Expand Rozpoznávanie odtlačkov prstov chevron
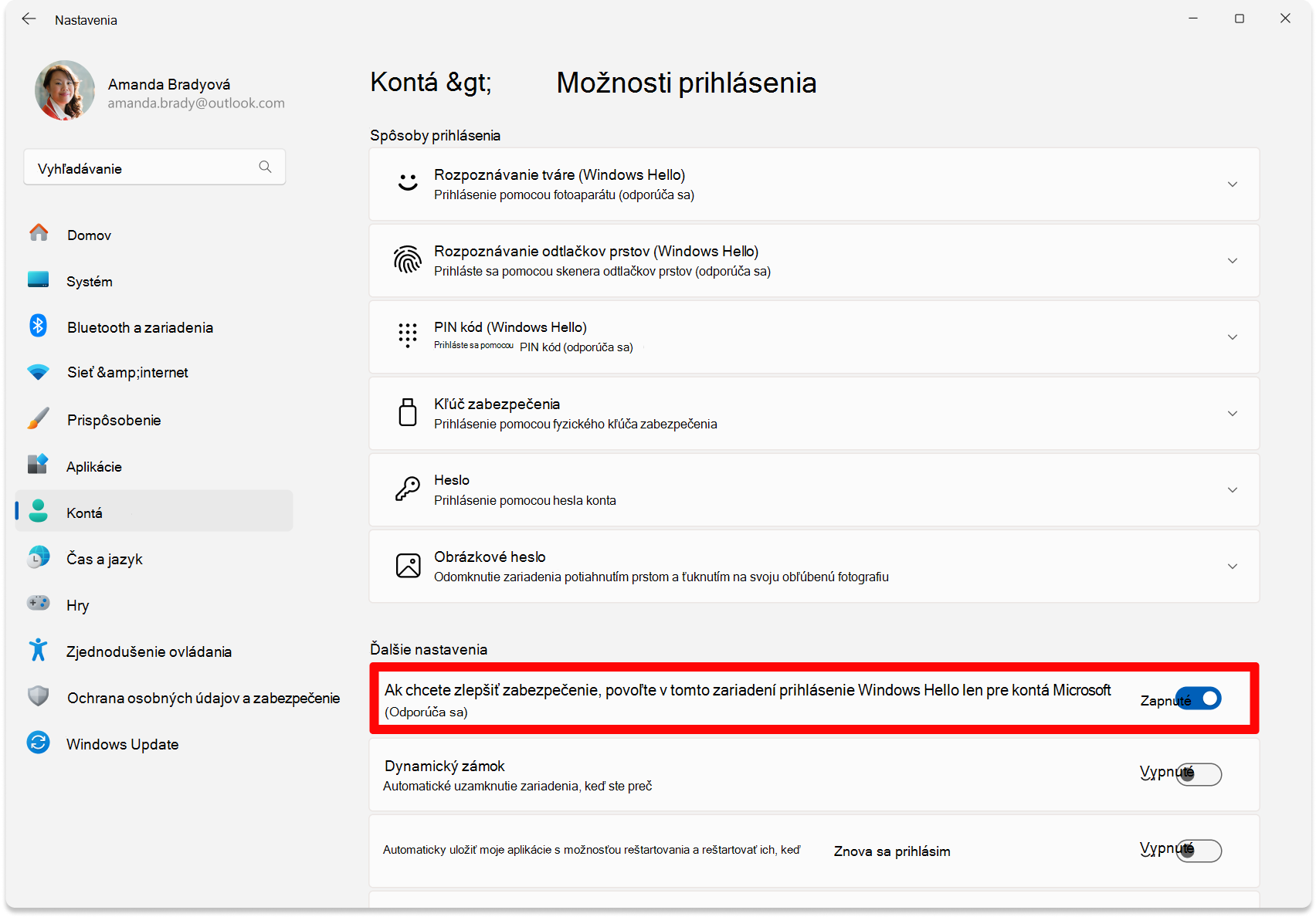This screenshot has height=917, width=1316. 1233,260
